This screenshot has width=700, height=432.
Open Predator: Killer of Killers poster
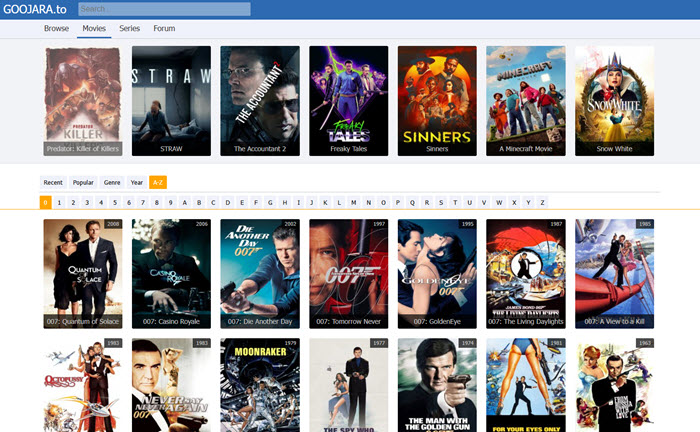(x=83, y=101)
